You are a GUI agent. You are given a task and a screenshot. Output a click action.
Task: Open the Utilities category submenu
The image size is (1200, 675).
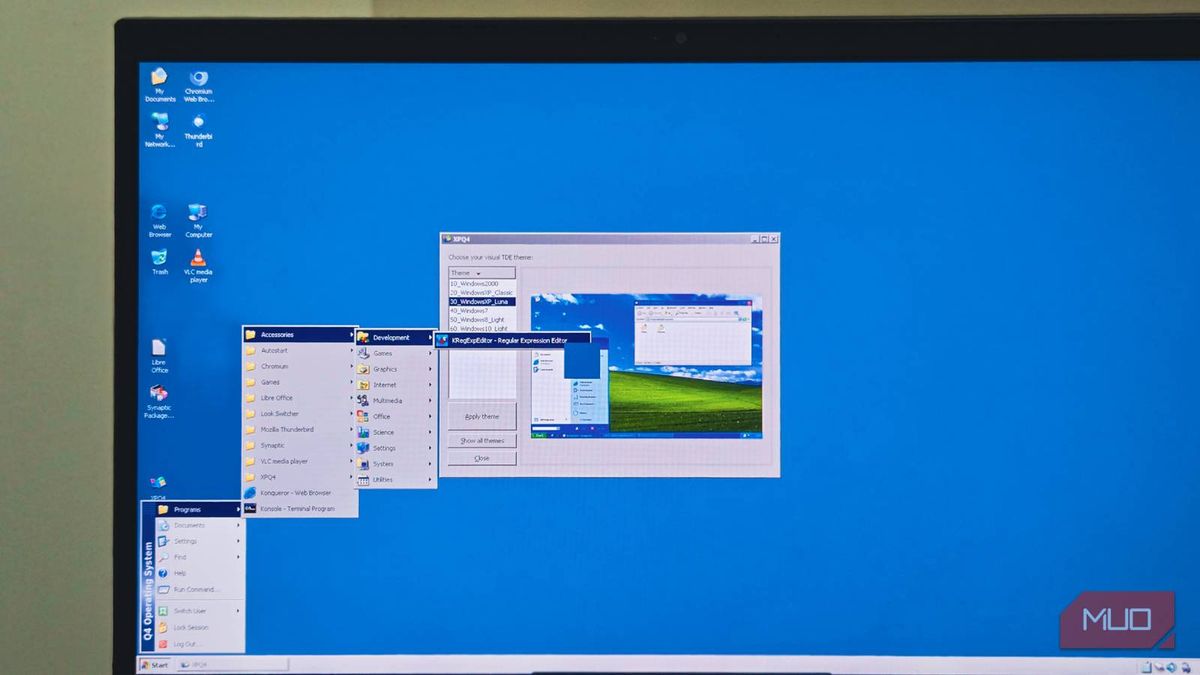tap(396, 480)
